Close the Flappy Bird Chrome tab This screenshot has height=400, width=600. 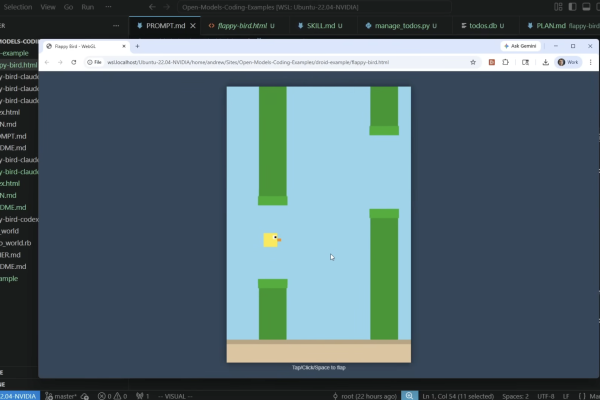[x=124, y=46]
